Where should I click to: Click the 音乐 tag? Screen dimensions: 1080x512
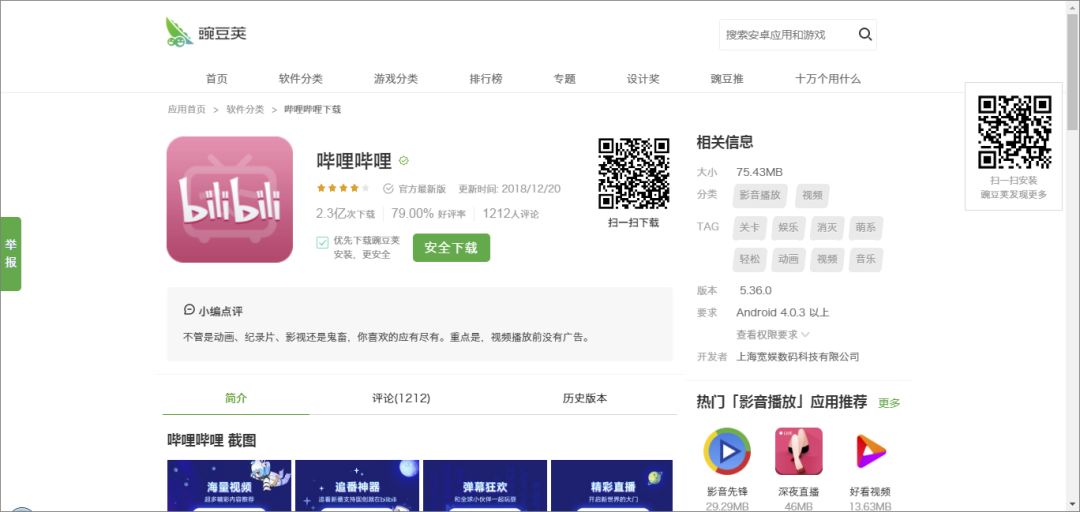click(865, 259)
